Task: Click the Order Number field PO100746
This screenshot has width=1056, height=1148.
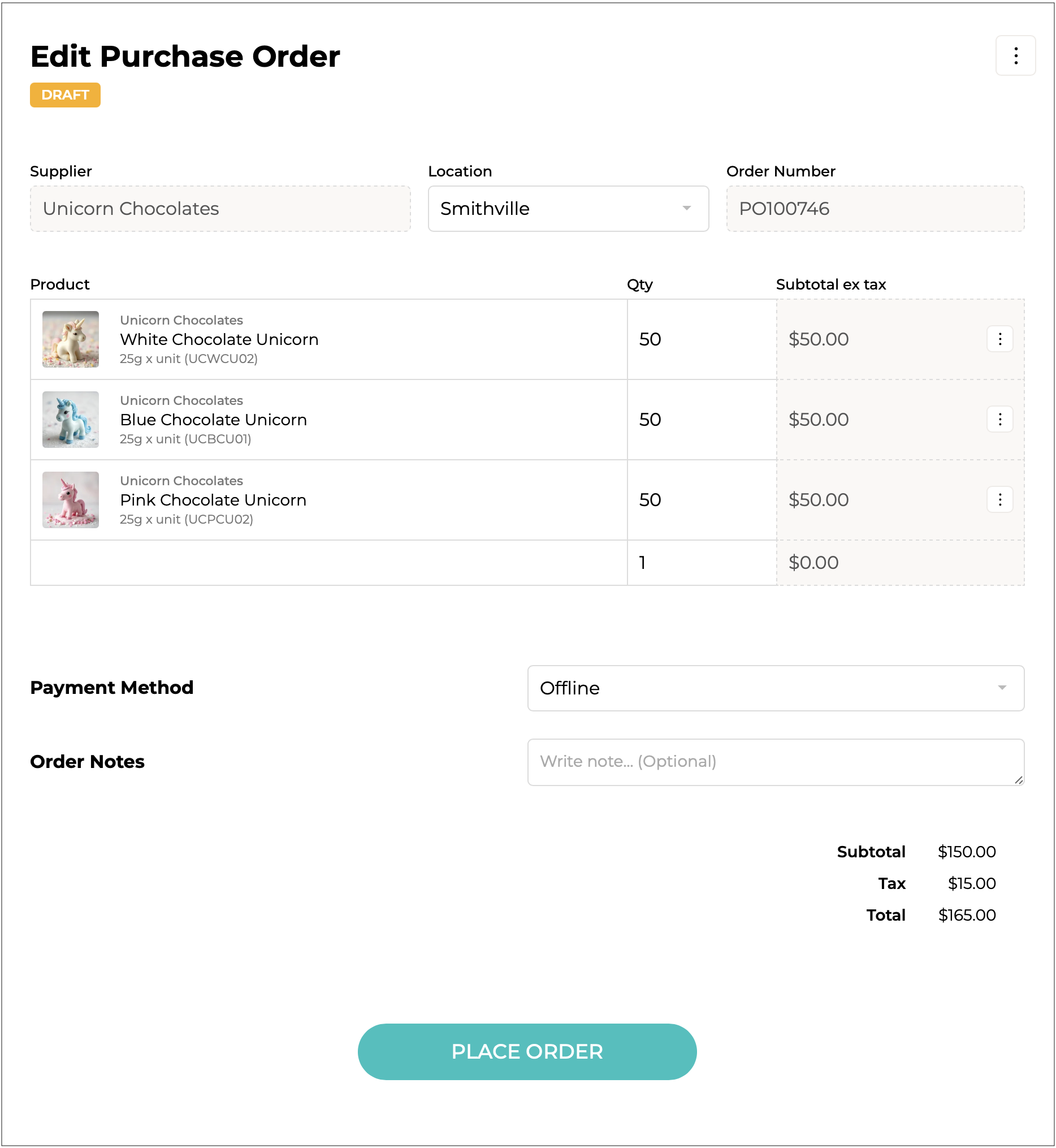Action: tap(875, 209)
